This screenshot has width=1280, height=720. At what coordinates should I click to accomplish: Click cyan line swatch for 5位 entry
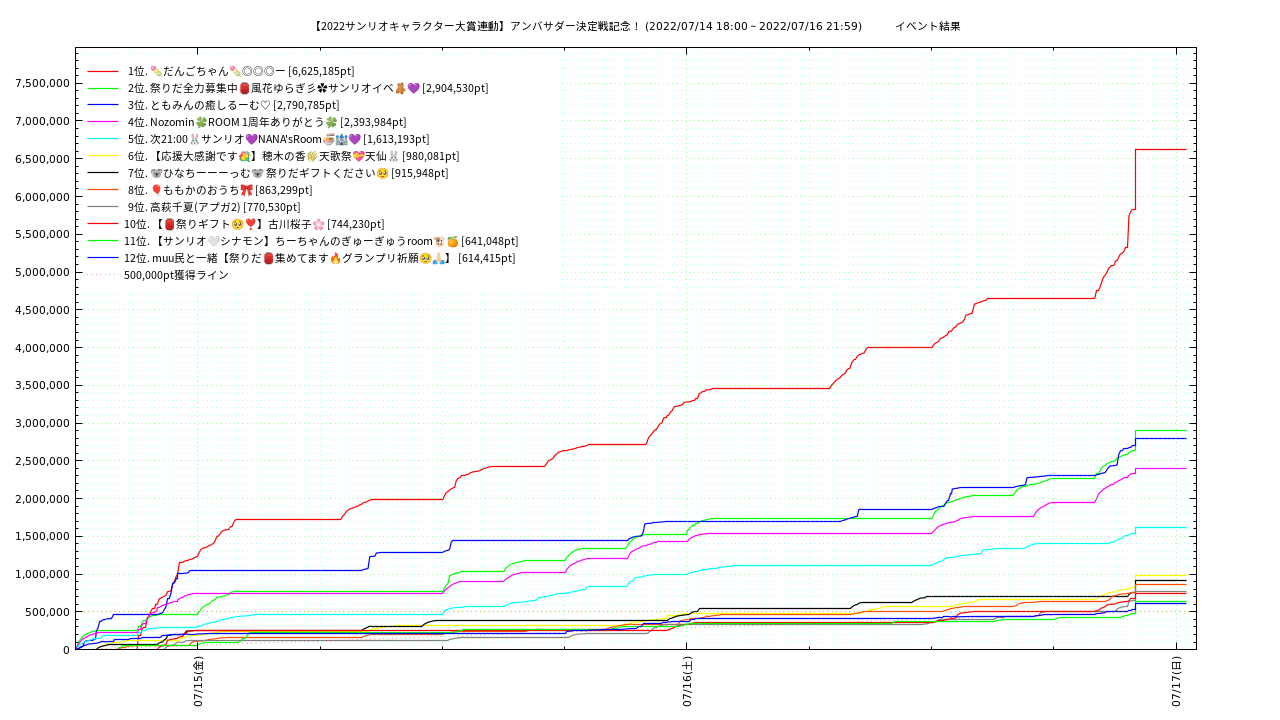click(x=103, y=139)
